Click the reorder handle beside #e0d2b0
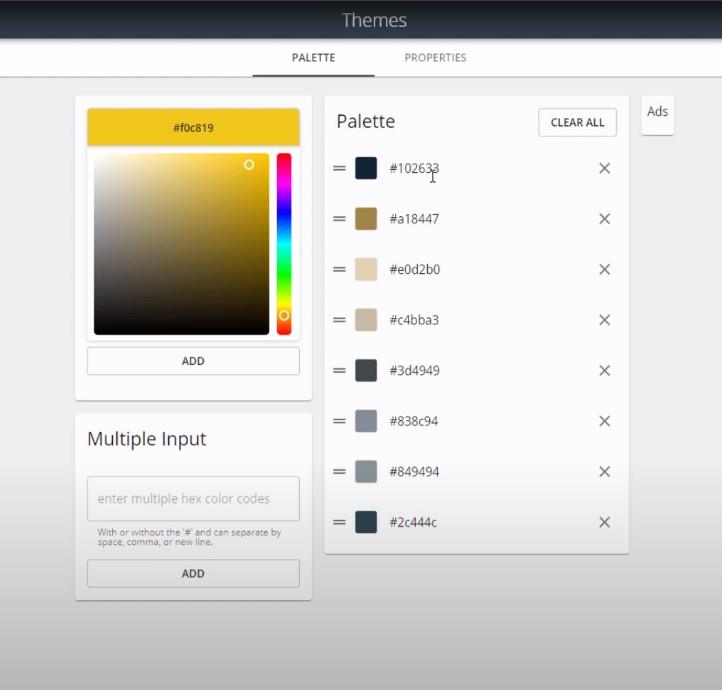 [339, 269]
